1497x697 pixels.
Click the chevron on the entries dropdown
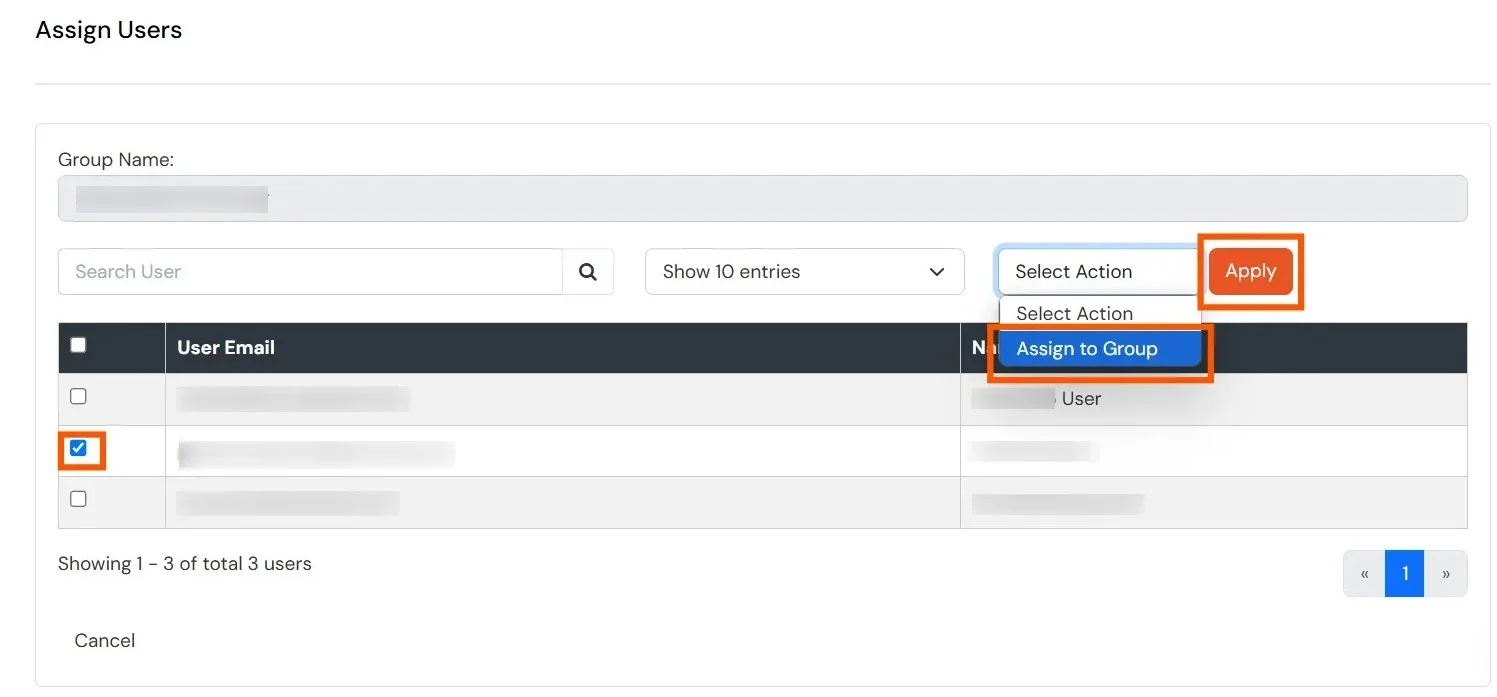tap(936, 271)
